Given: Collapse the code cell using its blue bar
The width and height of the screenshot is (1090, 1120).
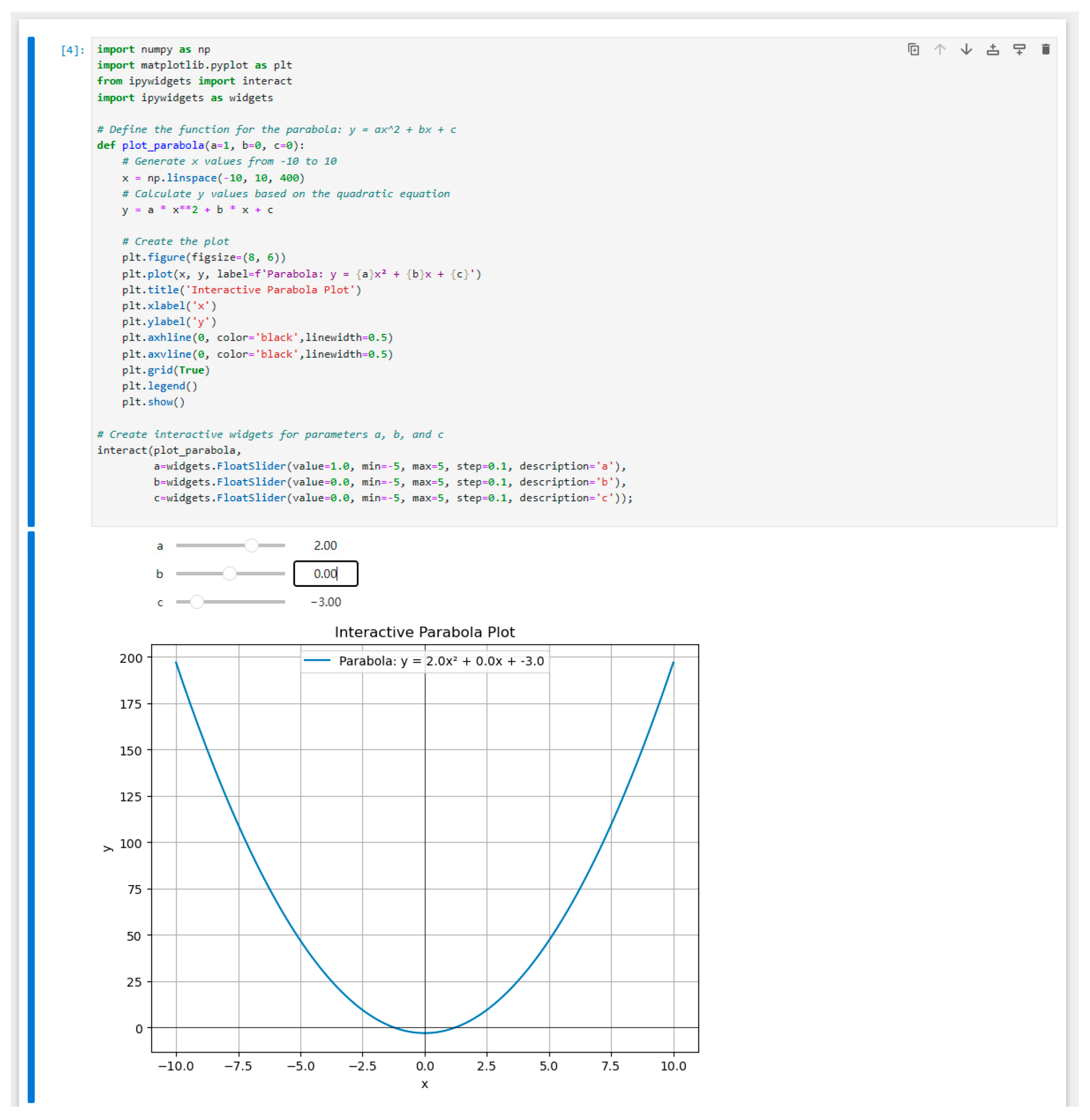Looking at the screenshot, I should click(x=31, y=281).
